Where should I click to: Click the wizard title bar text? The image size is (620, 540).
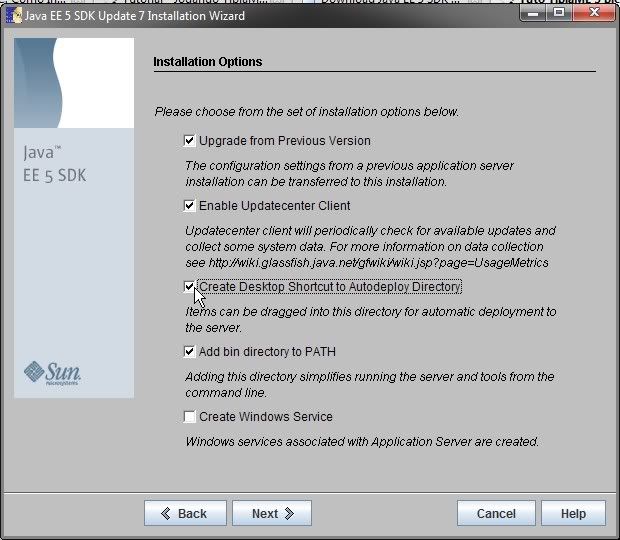click(134, 16)
